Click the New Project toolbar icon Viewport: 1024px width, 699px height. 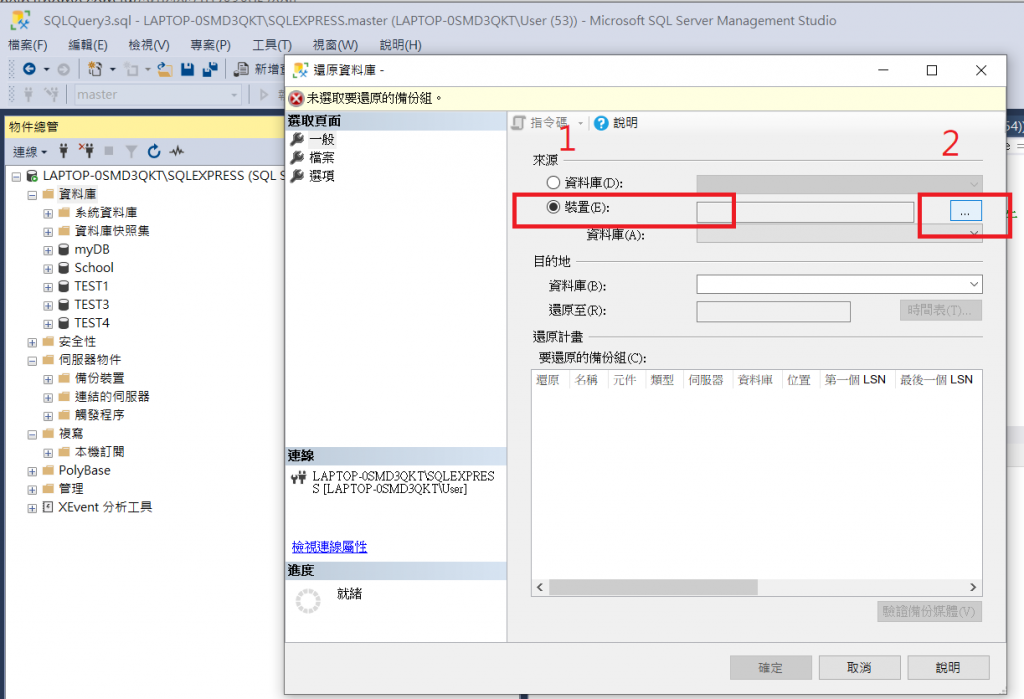(x=95, y=69)
